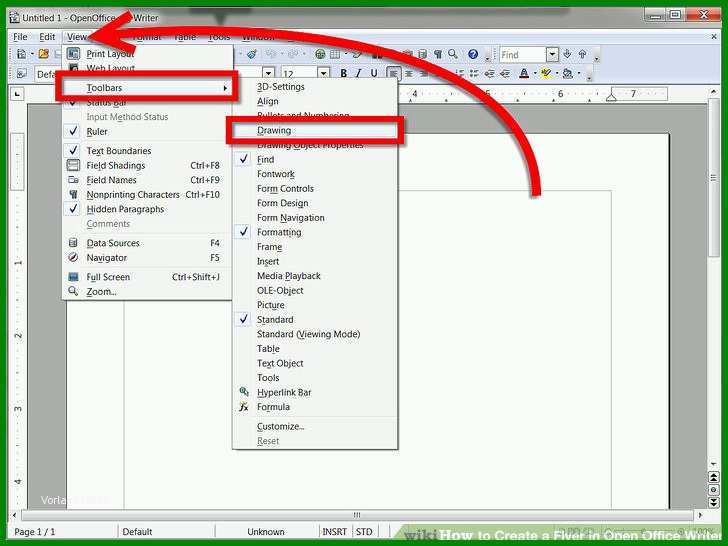
Task: Expand the Toolbars submenu entry
Action: (x=147, y=87)
